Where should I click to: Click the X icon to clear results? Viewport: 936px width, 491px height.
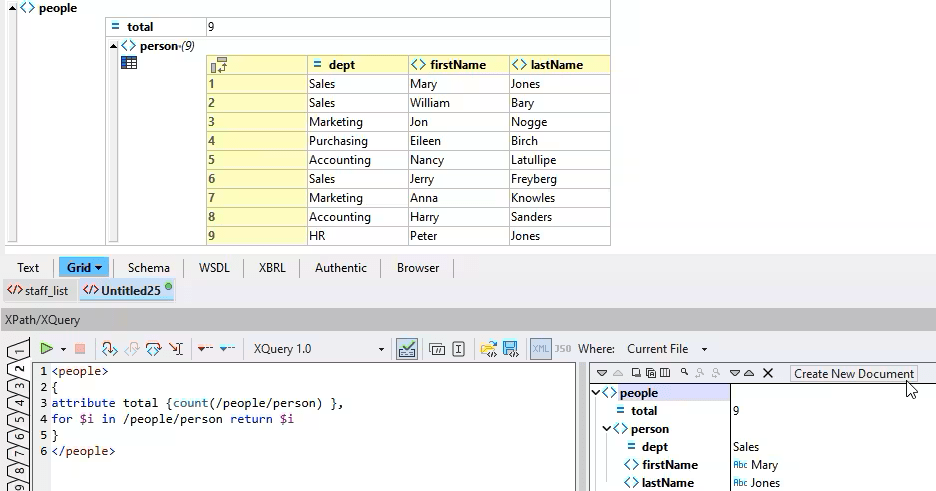pos(768,373)
